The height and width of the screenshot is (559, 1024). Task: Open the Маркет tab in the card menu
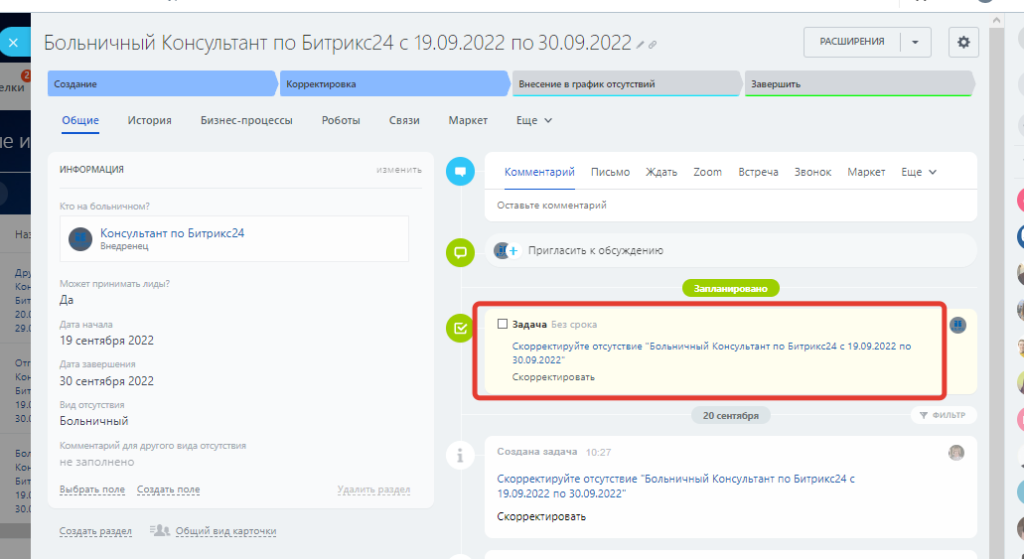[468, 121]
